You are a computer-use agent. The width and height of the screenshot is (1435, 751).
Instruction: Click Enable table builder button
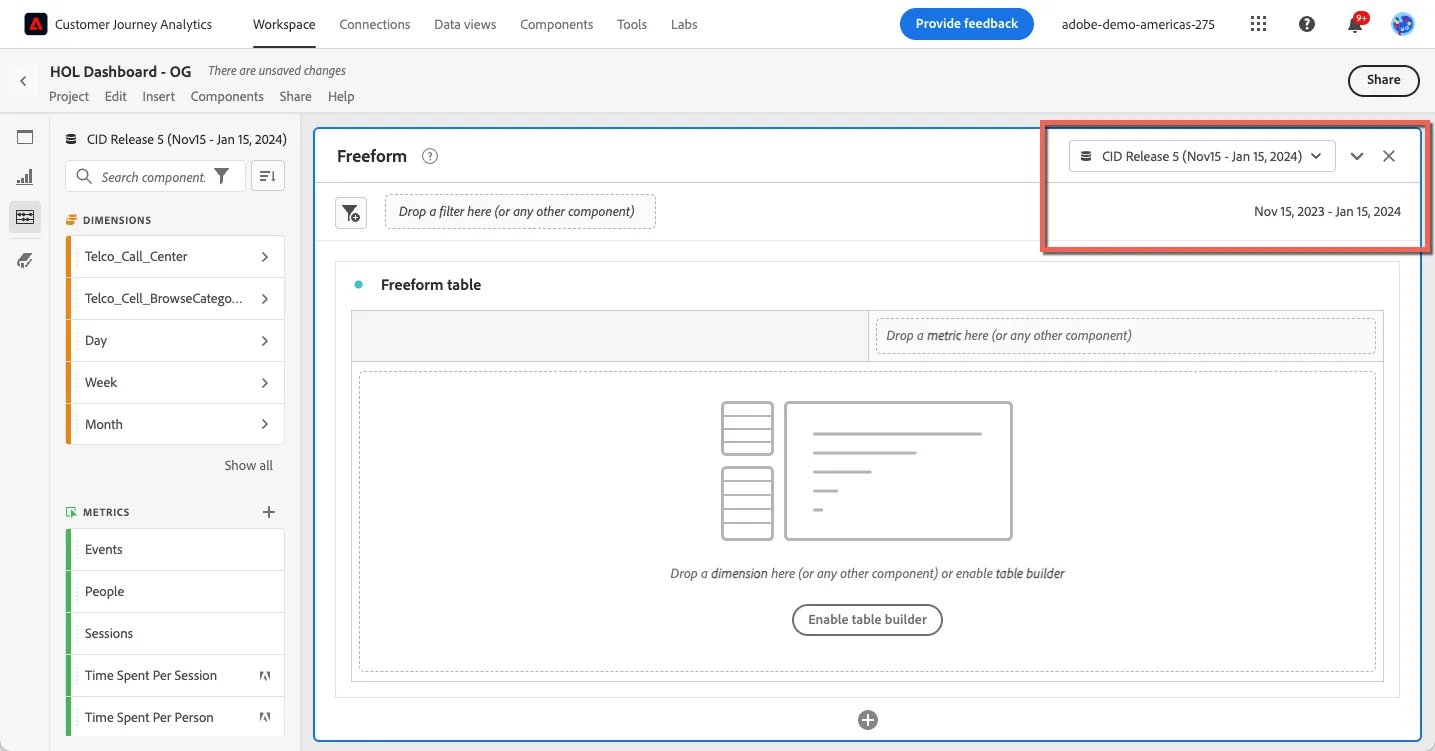(867, 620)
